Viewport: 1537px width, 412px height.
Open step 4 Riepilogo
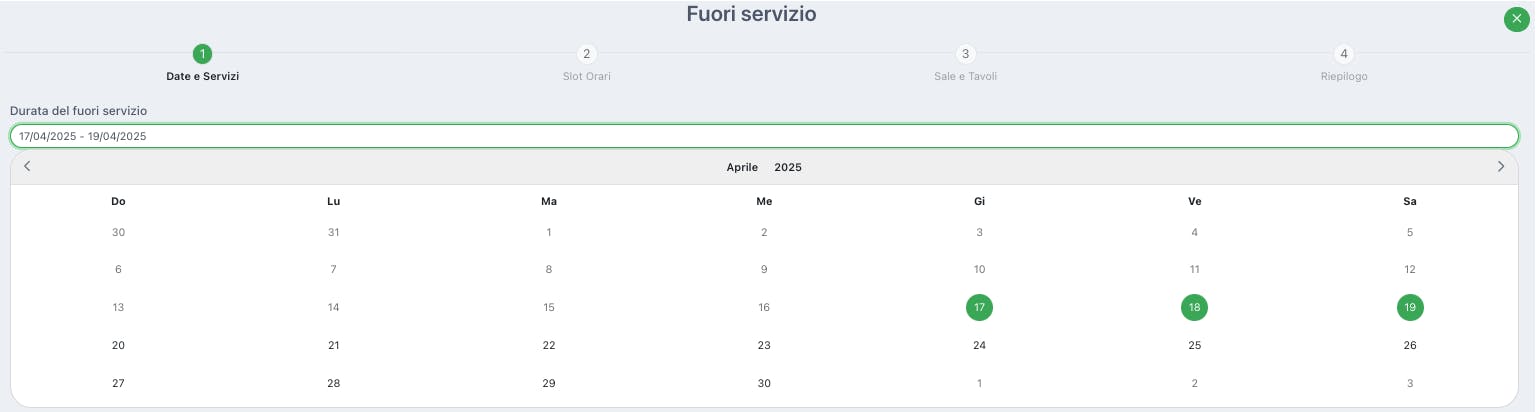pyautogui.click(x=1343, y=54)
